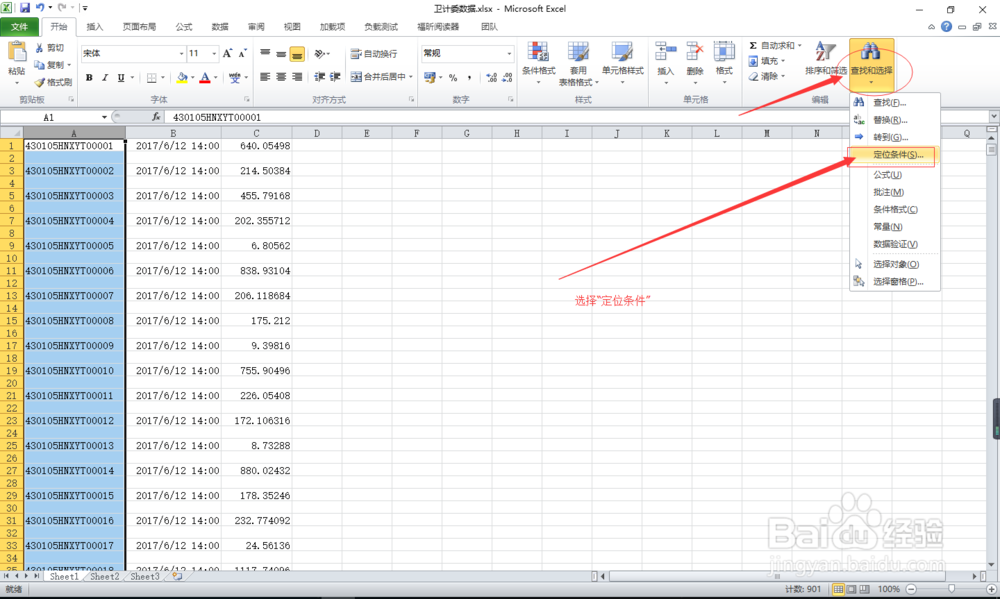Switch to the 公式 ribbon tab
This screenshot has height=599, width=1000.
point(184,27)
